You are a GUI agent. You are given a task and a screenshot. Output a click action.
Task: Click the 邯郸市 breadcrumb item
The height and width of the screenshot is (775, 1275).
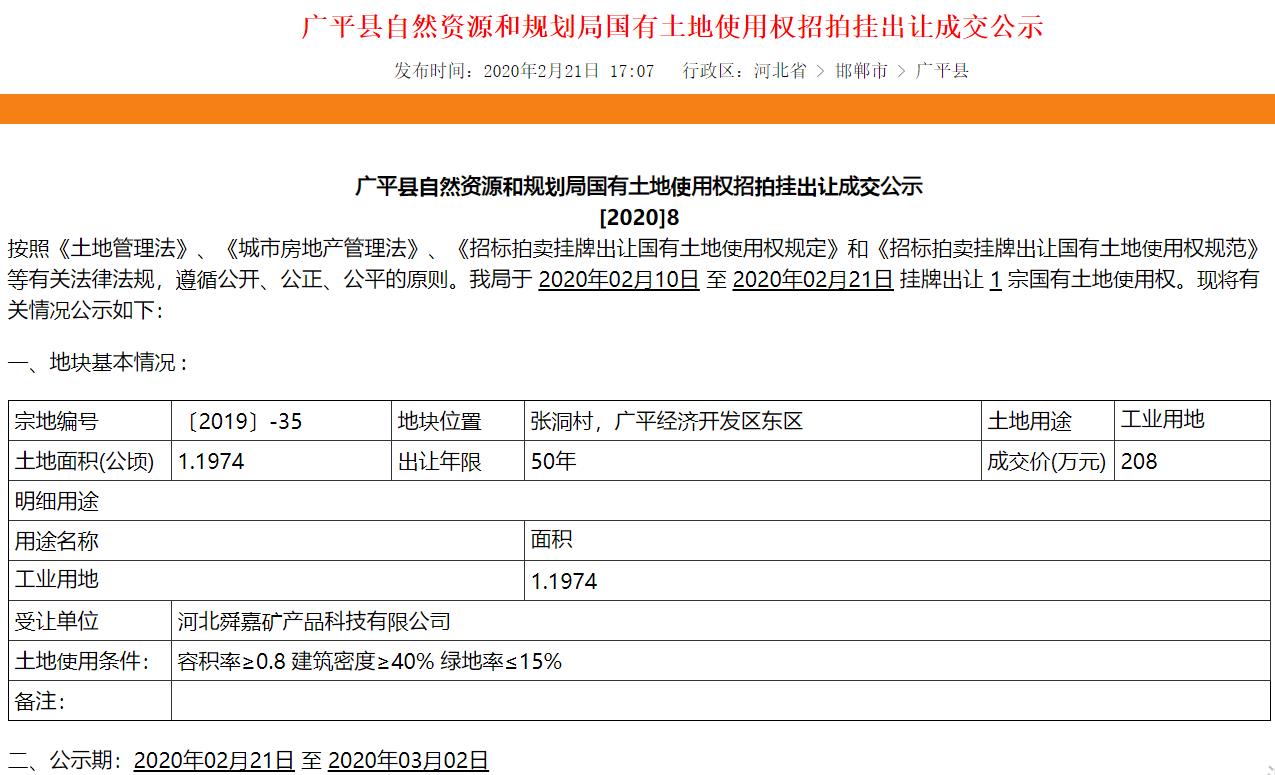pyautogui.click(x=861, y=71)
